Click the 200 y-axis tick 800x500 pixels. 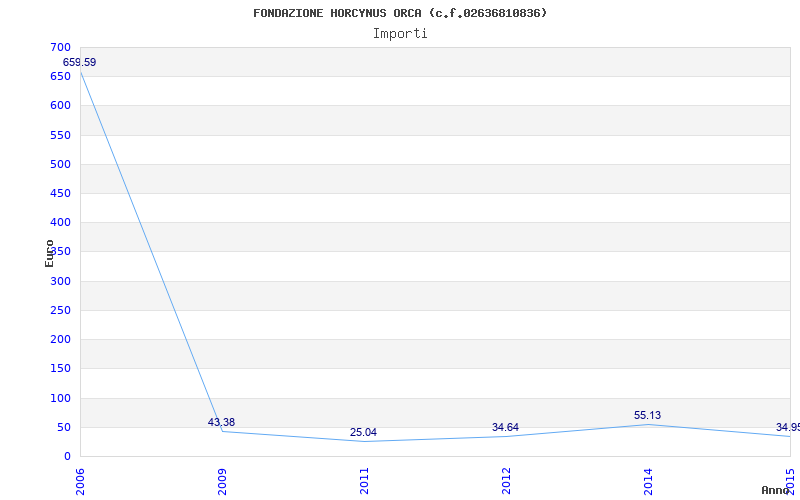coord(61,339)
